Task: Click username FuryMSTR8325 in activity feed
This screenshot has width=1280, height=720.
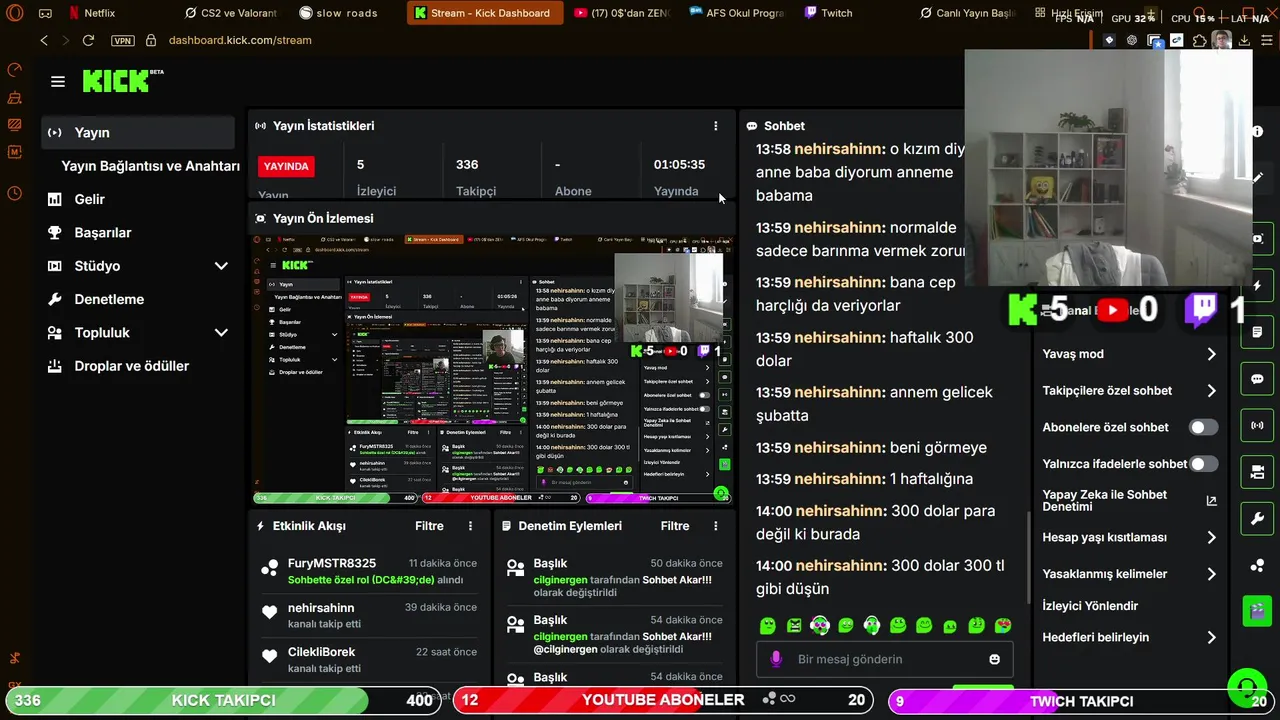Action: point(332,563)
